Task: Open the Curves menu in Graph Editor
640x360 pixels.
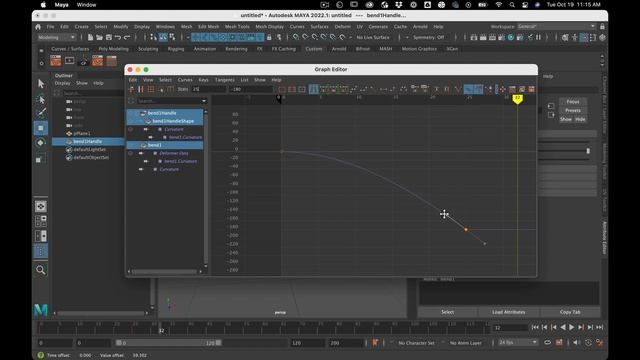Action: pyautogui.click(x=185, y=80)
